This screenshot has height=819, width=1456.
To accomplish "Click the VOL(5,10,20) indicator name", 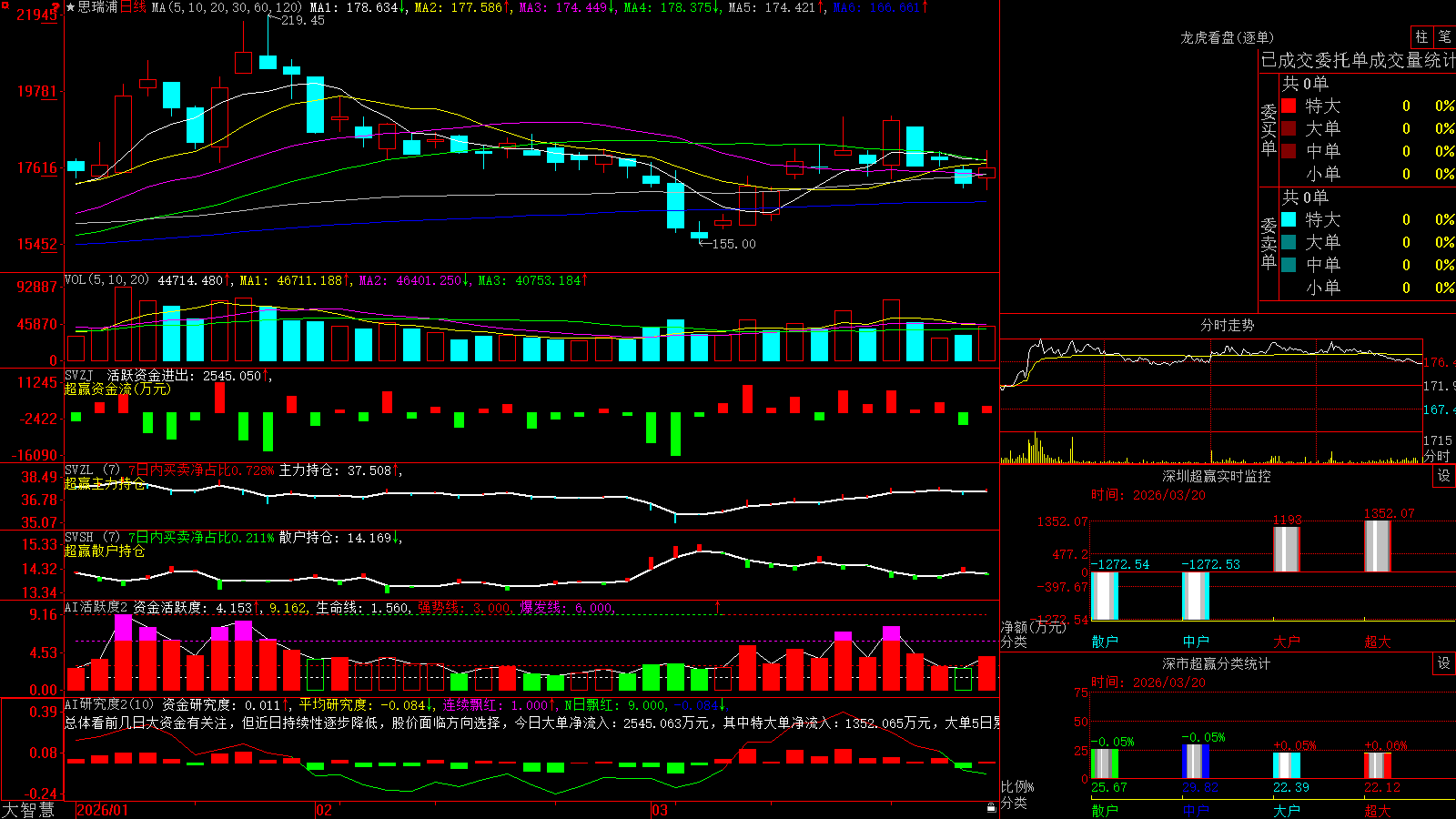I will 106,280.
